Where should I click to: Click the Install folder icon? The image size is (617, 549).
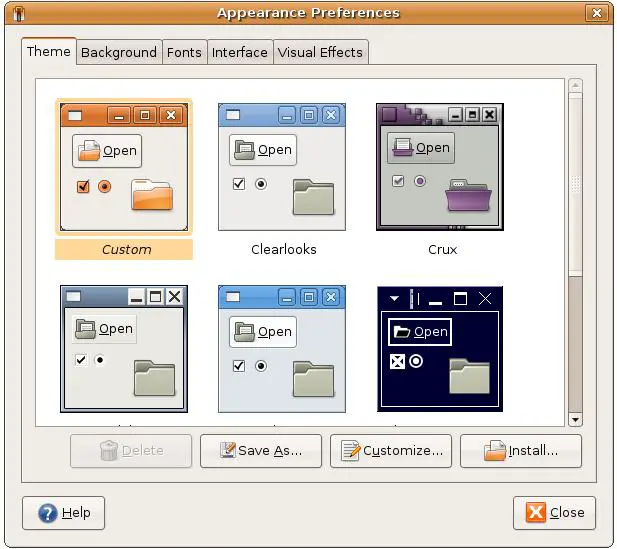coord(495,451)
